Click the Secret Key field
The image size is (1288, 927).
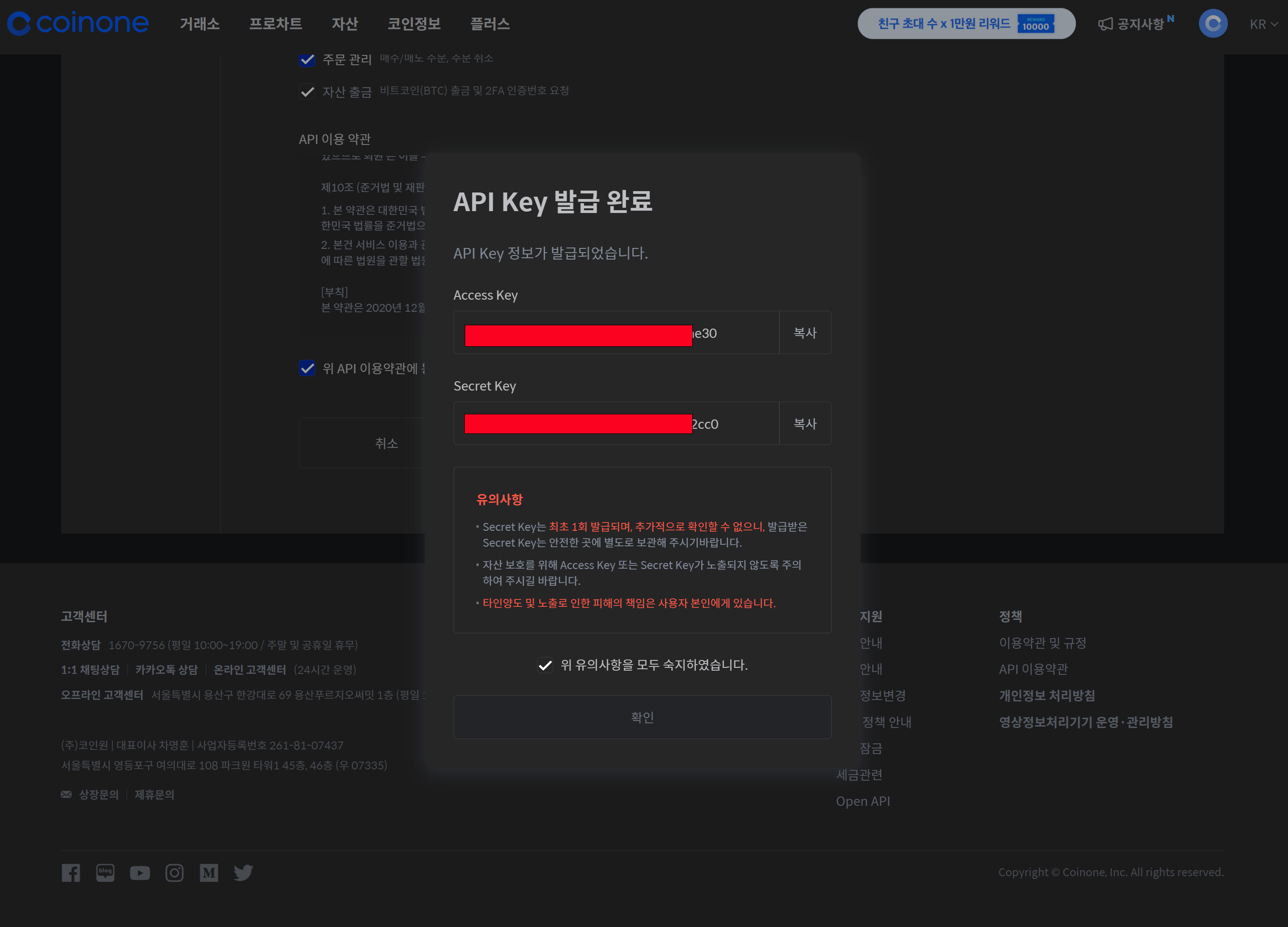[616, 424]
